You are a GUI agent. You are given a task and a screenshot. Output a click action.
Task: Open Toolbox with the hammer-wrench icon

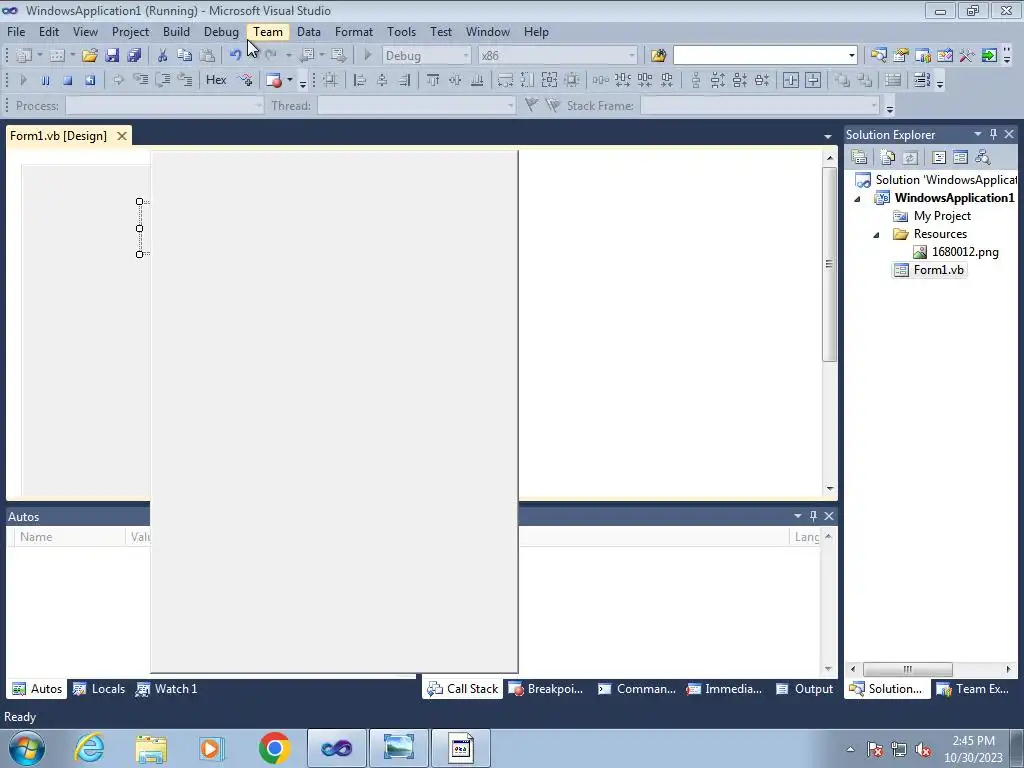[x=967, y=56]
